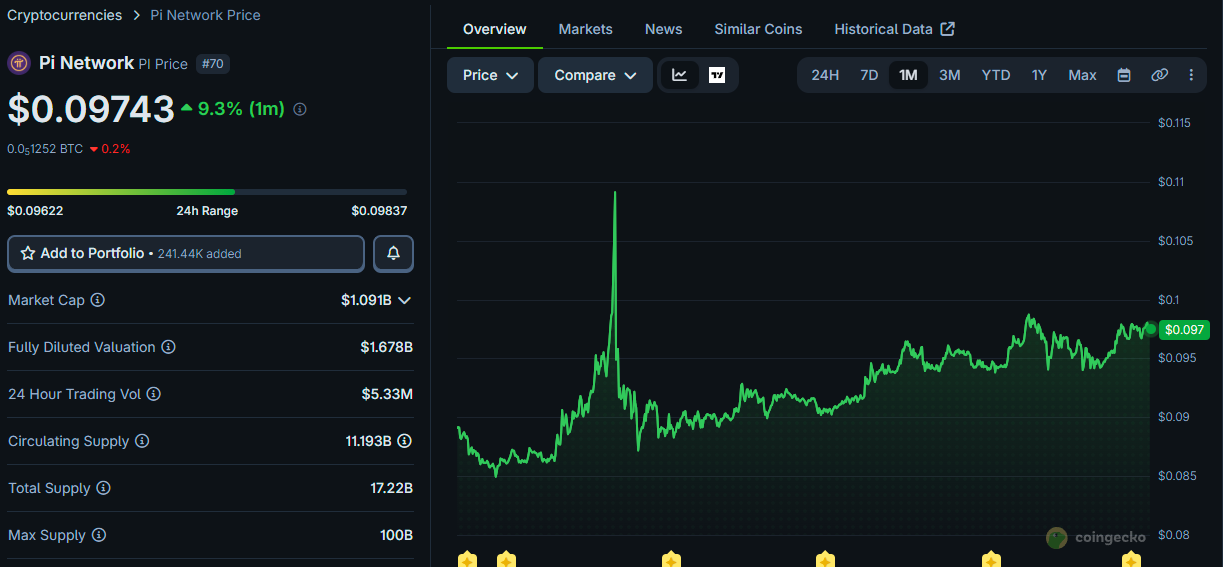
Task: Click the $5.33M trading volume value
Action: tap(387, 394)
